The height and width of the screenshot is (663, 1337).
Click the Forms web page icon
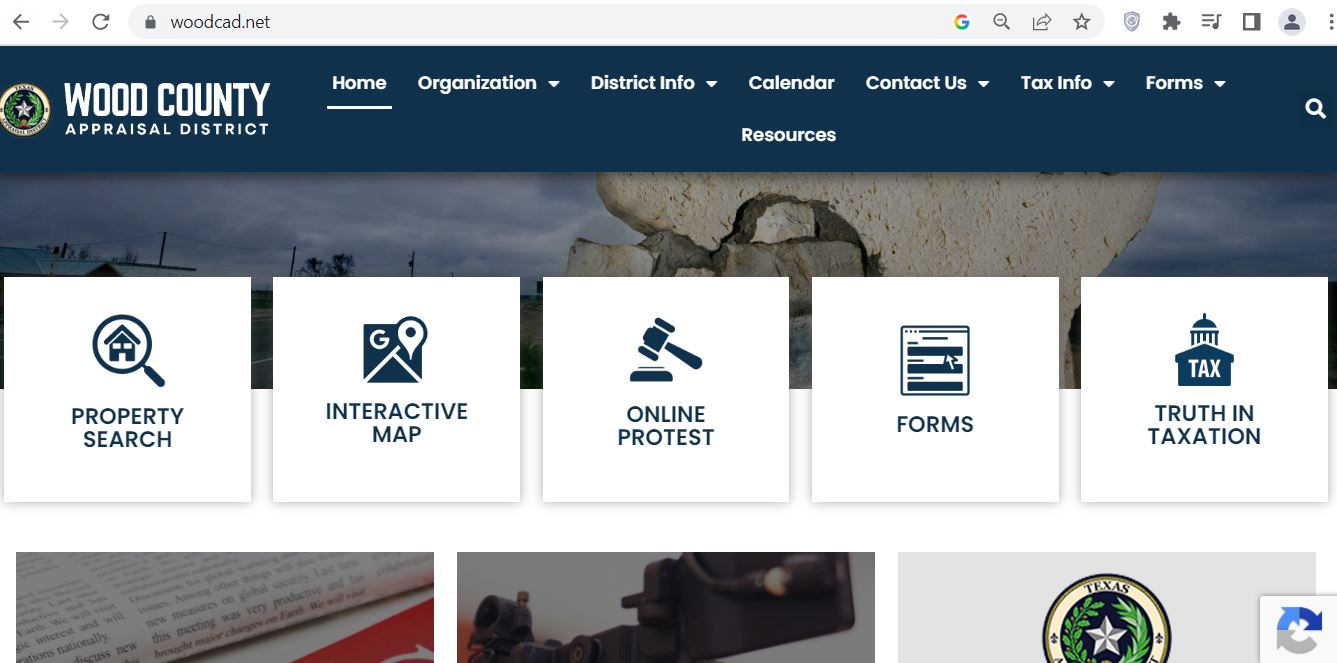point(935,360)
